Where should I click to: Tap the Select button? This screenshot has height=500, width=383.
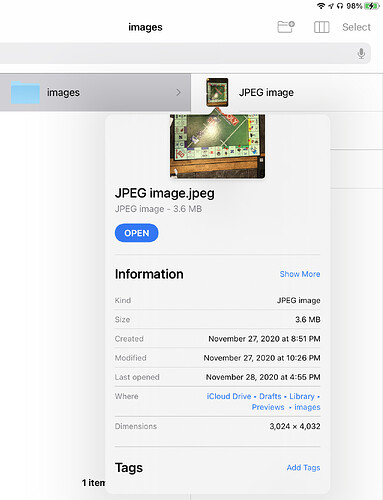tap(356, 27)
